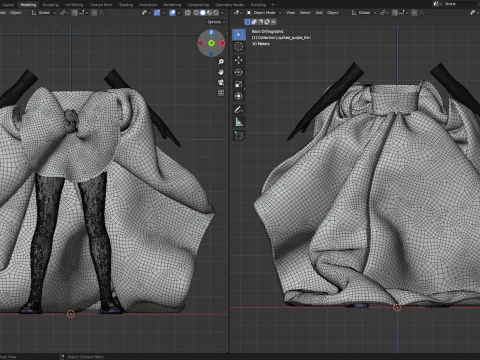Toggle overlays in left viewport header

point(172,13)
